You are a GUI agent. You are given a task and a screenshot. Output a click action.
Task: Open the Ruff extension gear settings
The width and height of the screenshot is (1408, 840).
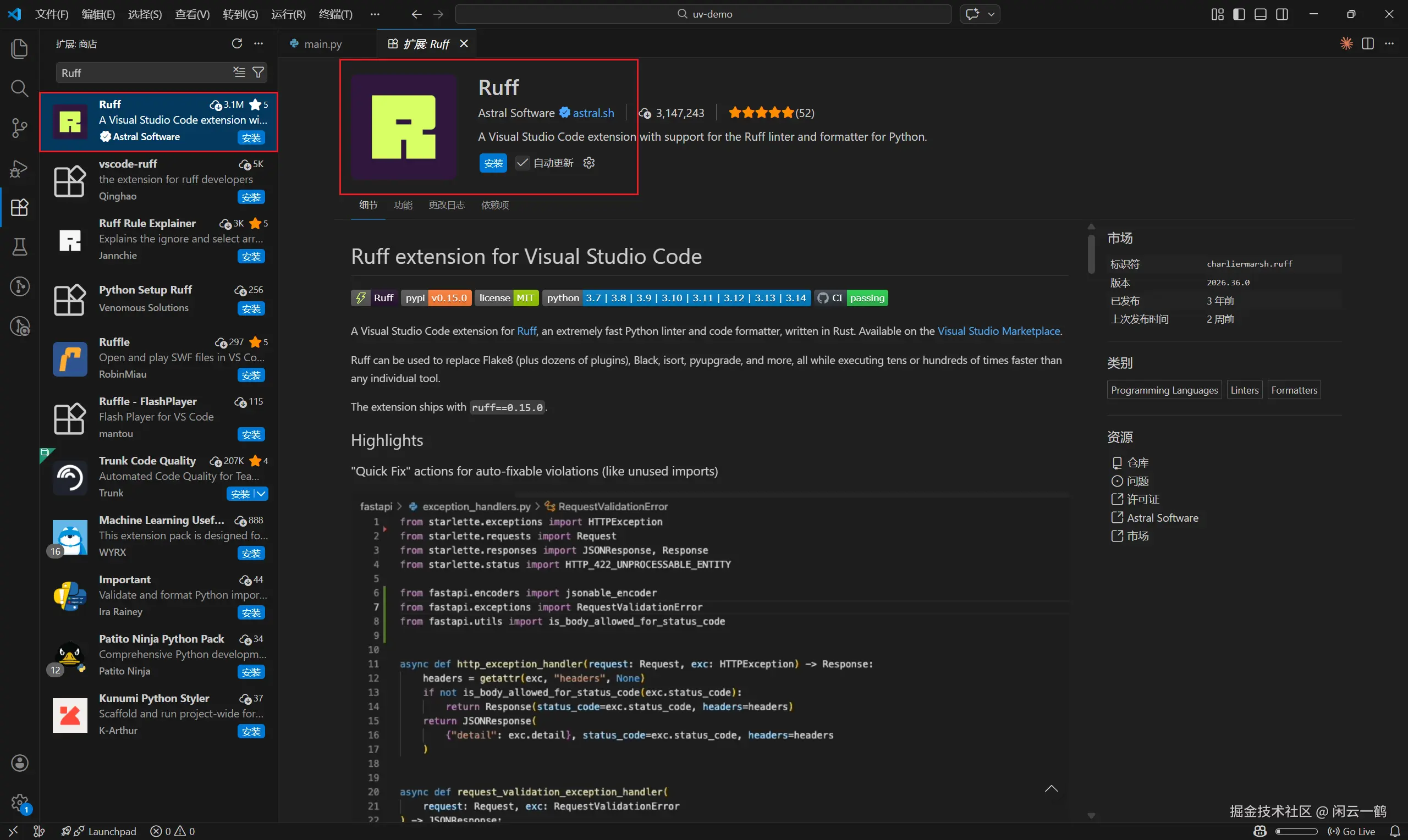click(589, 163)
